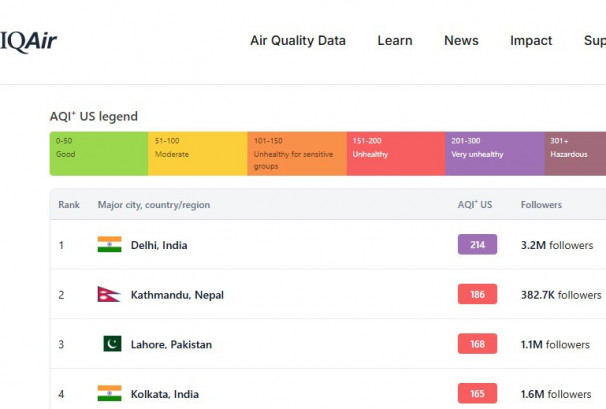Open the Air Quality Data menu
The width and height of the screenshot is (606, 409).
298,41
